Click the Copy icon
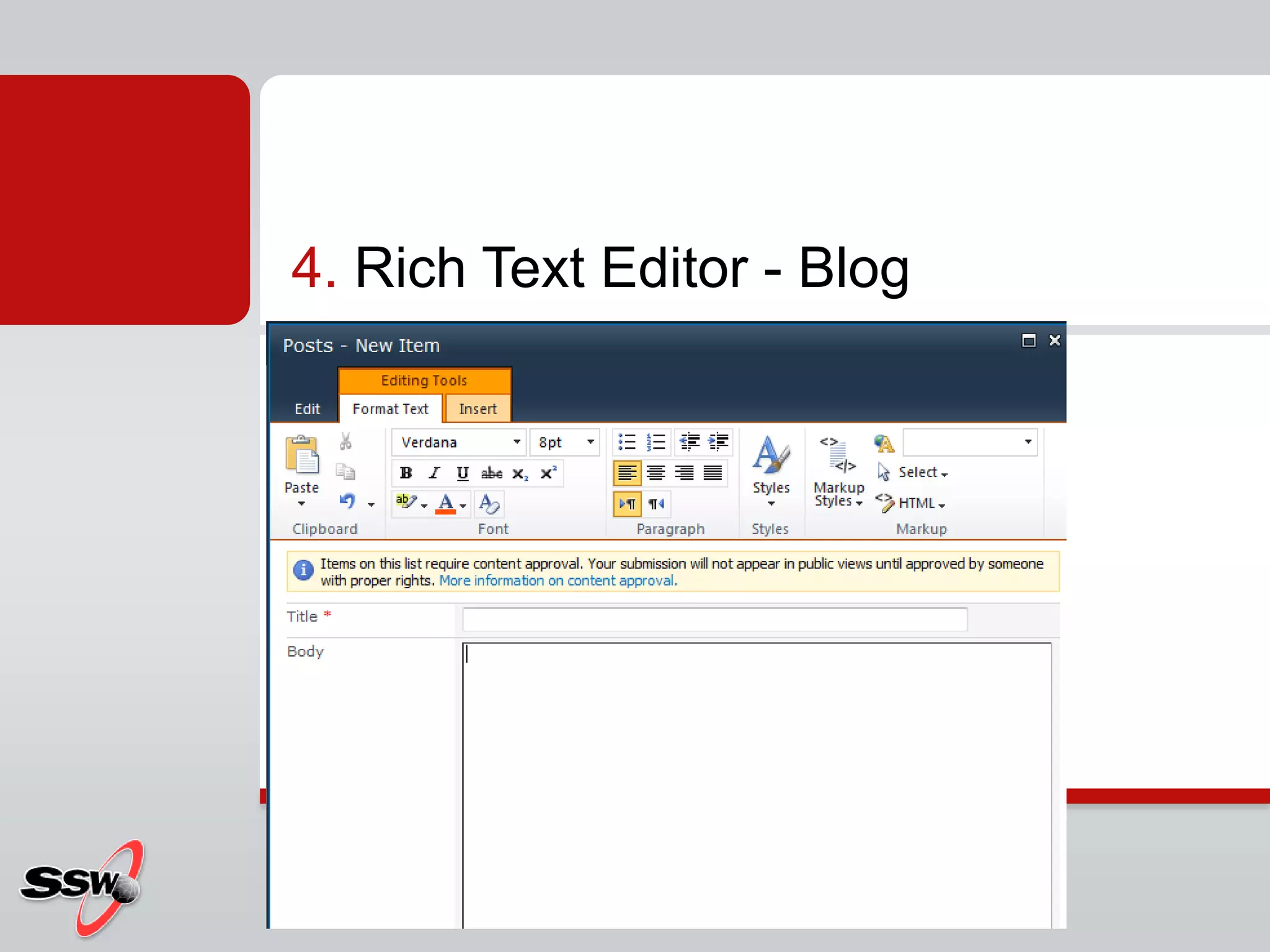Image resolution: width=1270 pixels, height=952 pixels. tap(345, 472)
